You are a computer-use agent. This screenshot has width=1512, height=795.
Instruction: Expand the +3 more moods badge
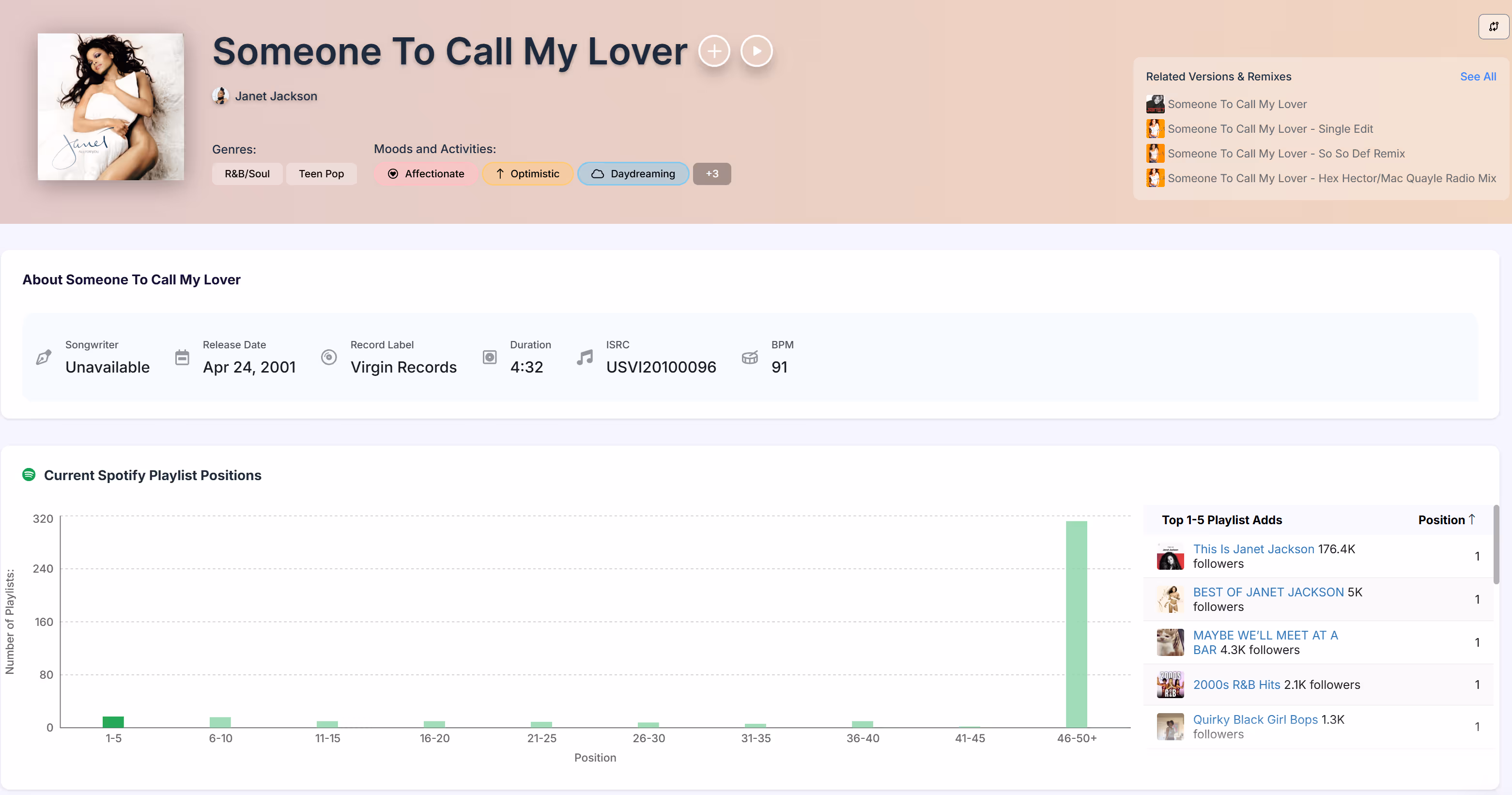coord(711,174)
